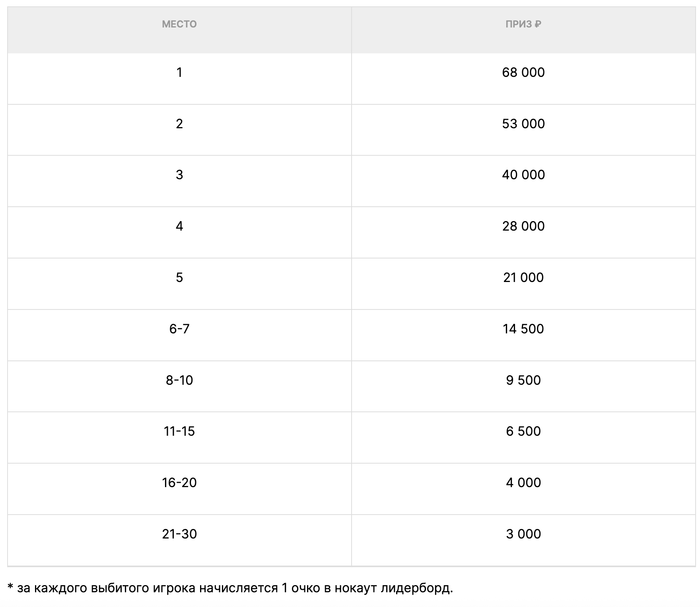Click the 21 000 prize value

(523, 277)
